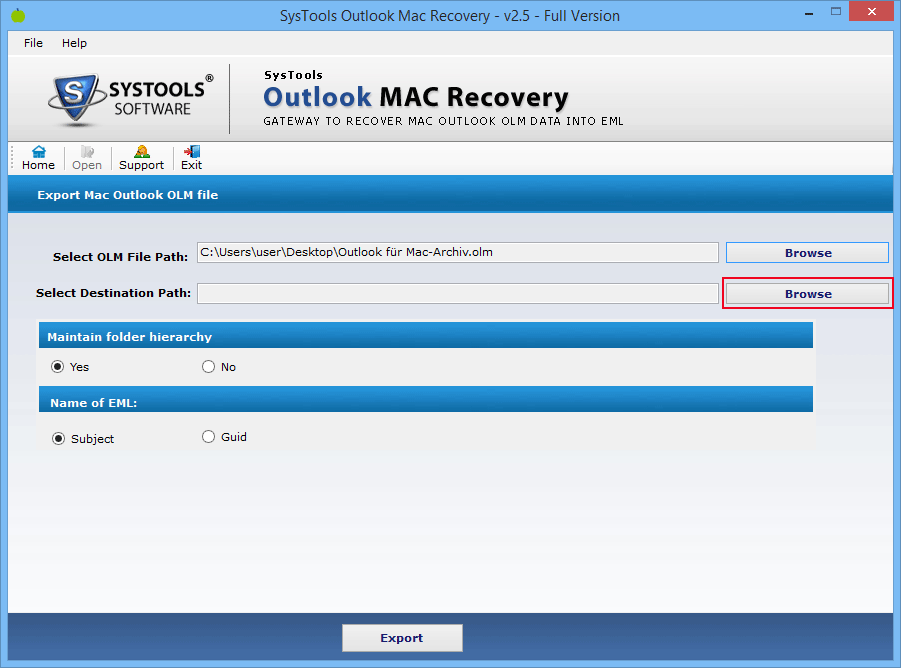Click the 'Select Destination Path:' label
This screenshot has height=668, width=901.
[113, 293]
